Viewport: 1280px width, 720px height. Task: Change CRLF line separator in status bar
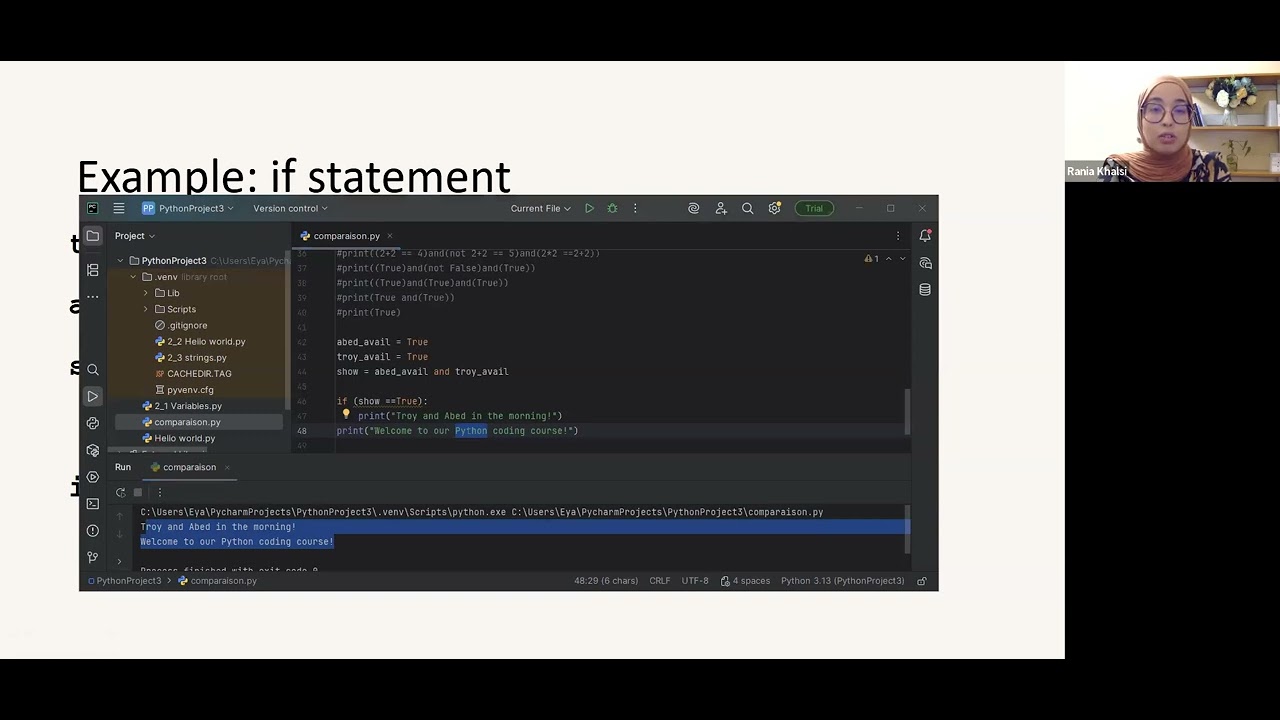tap(660, 581)
